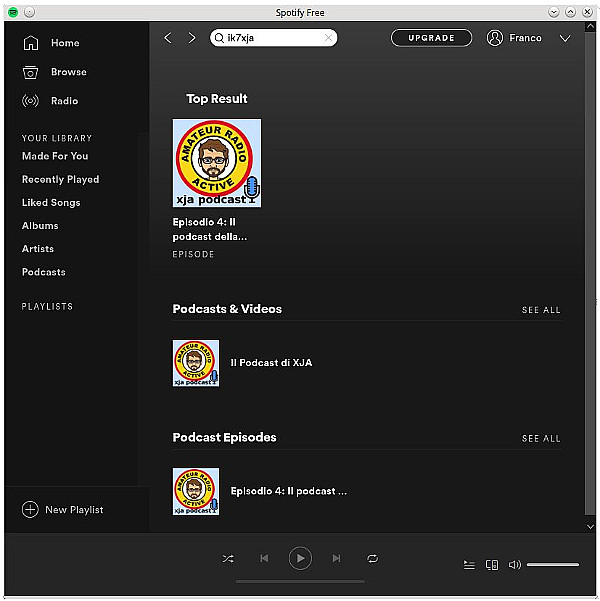Click the scrollbar up arrow
Image resolution: width=600 pixels, height=601 pixels.
(590, 26)
